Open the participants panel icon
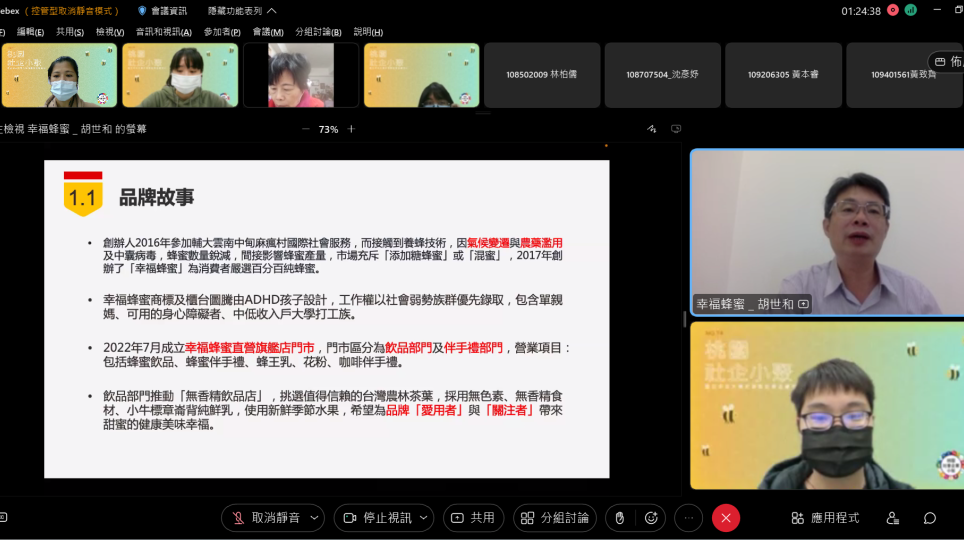 (892, 518)
